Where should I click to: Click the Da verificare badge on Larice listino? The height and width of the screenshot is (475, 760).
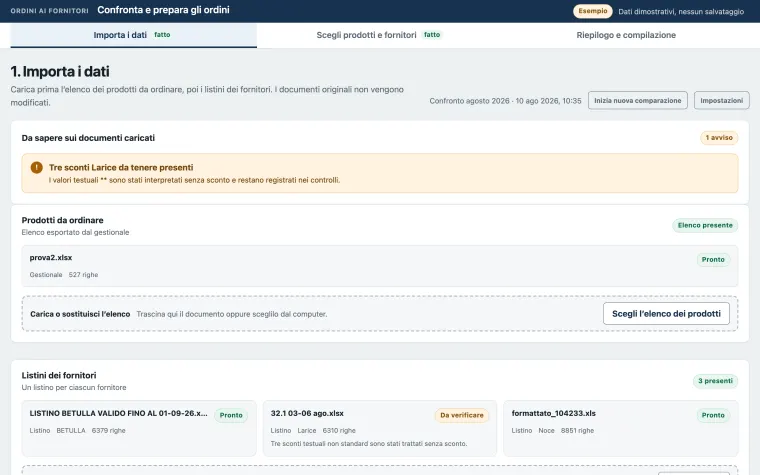pyautogui.click(x=461, y=415)
